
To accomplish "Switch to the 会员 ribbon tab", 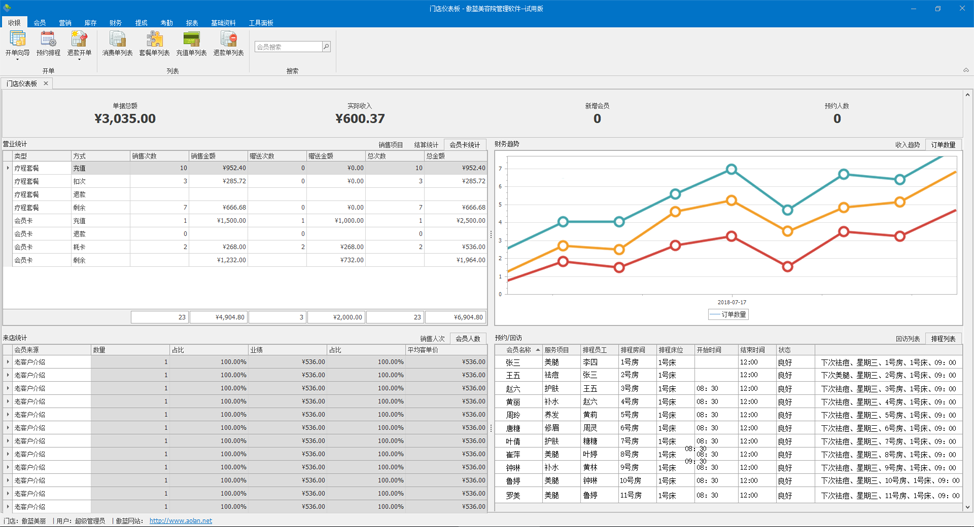I will (40, 22).
